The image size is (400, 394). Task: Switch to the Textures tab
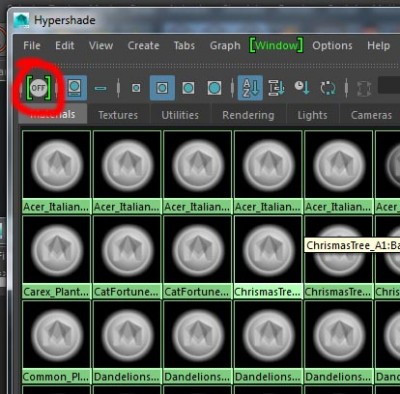pos(118,115)
